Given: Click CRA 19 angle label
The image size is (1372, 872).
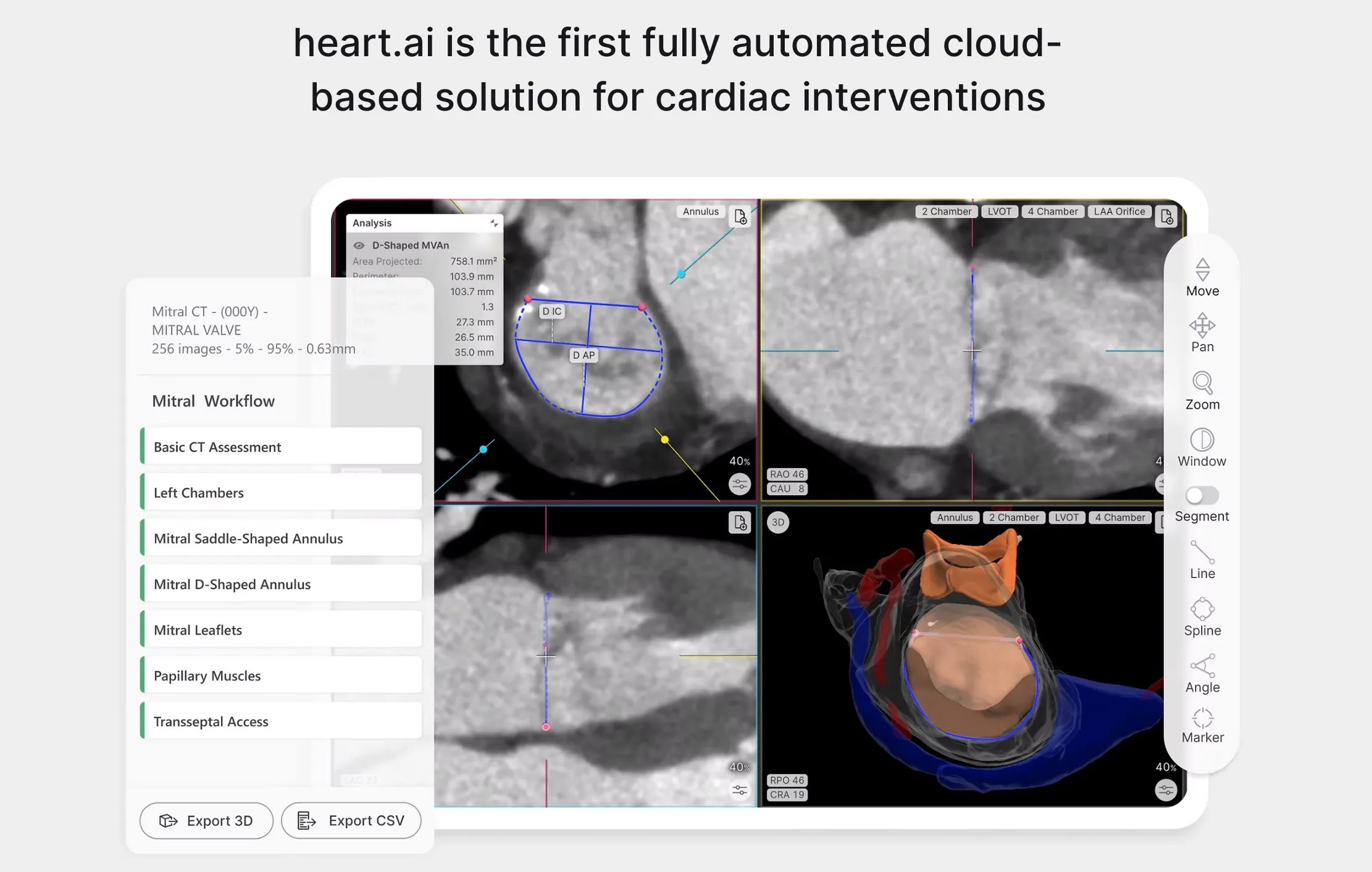Looking at the screenshot, I should (x=787, y=795).
